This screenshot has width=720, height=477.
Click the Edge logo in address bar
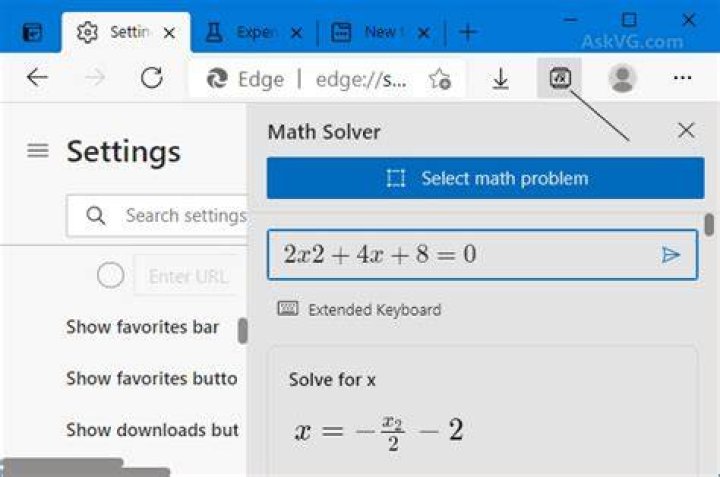coord(217,79)
